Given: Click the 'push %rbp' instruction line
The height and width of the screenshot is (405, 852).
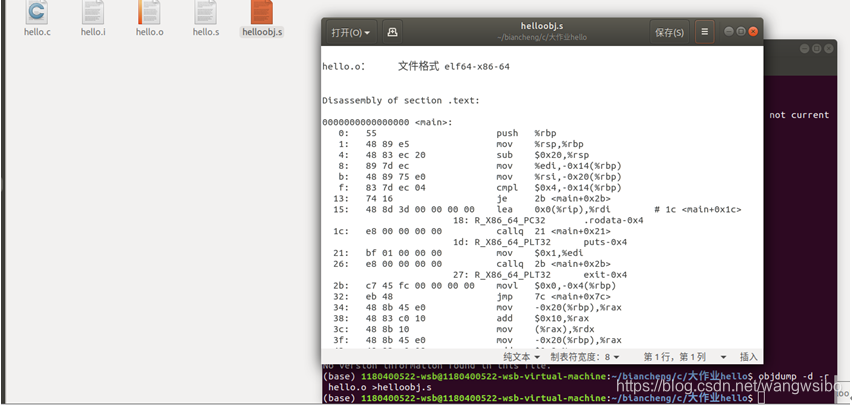Looking at the screenshot, I should (447, 133).
